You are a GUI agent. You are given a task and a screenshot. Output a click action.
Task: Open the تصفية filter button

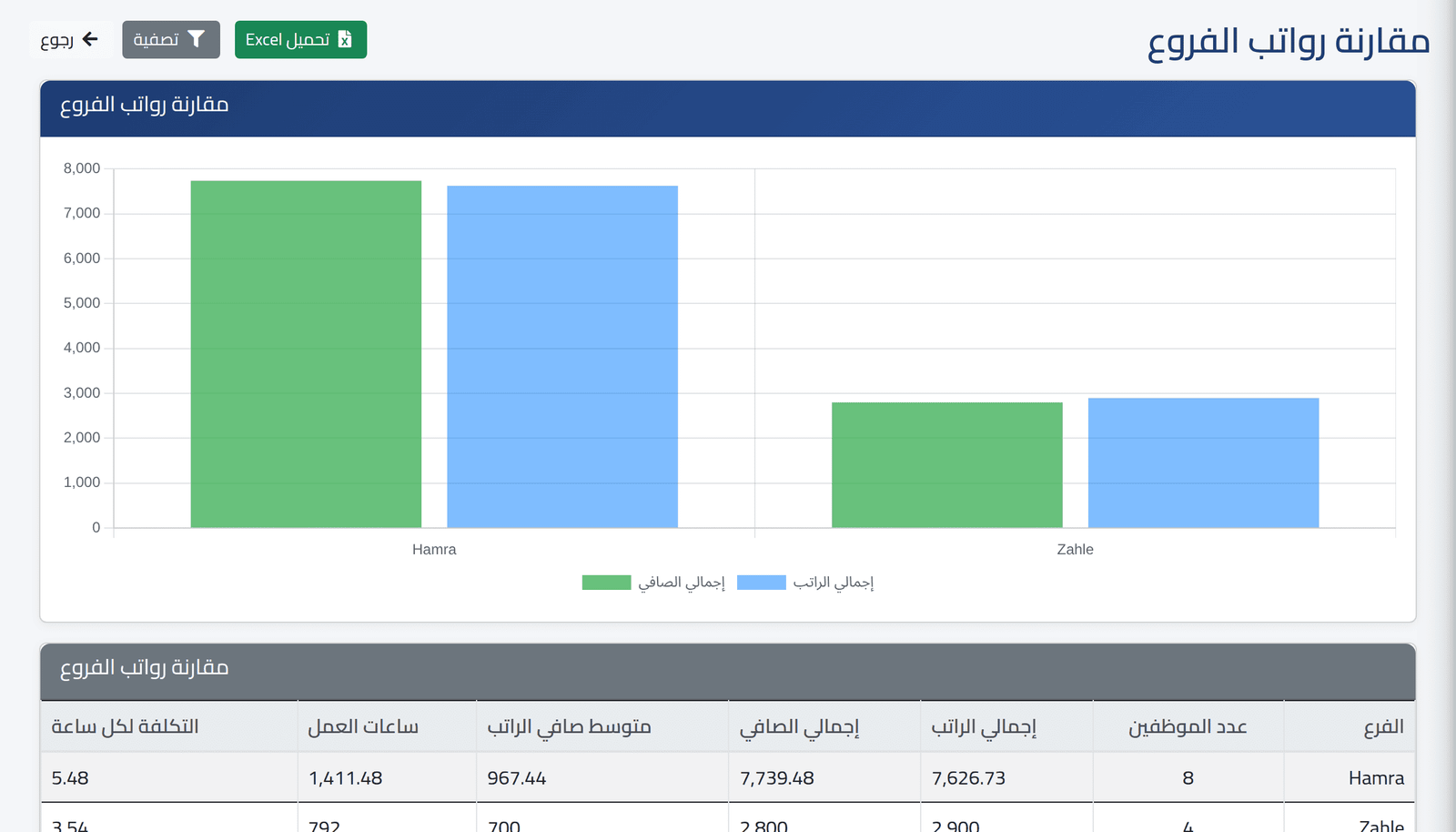[171, 40]
